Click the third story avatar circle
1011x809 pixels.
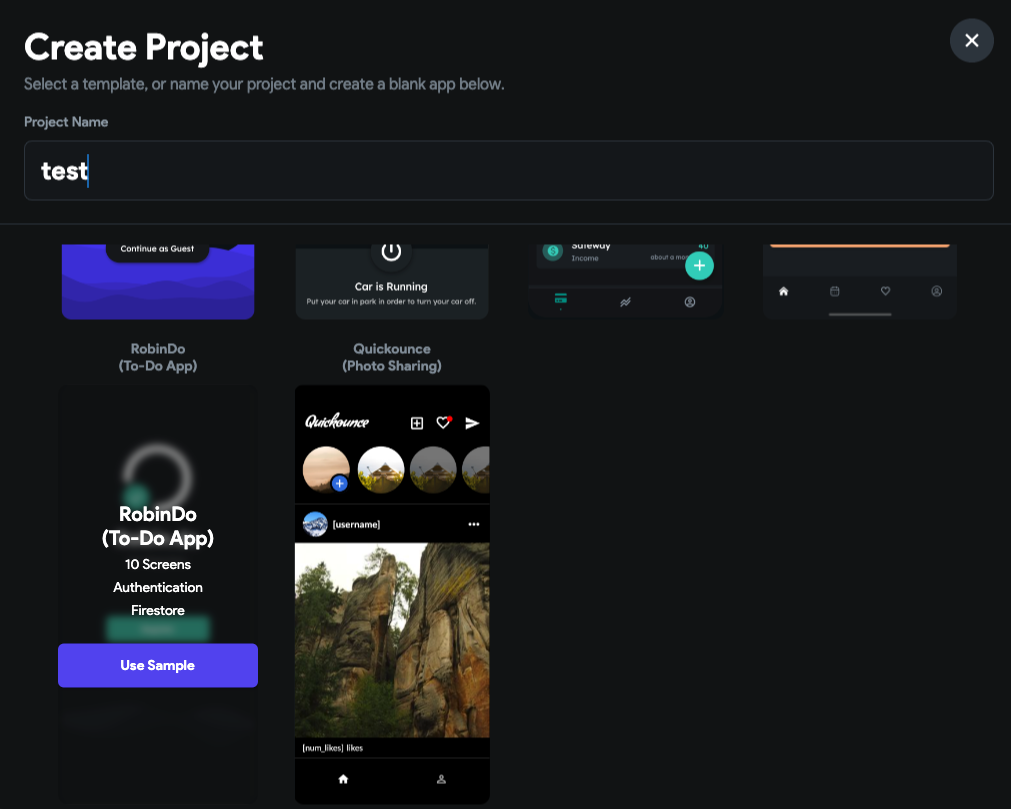[x=433, y=470]
